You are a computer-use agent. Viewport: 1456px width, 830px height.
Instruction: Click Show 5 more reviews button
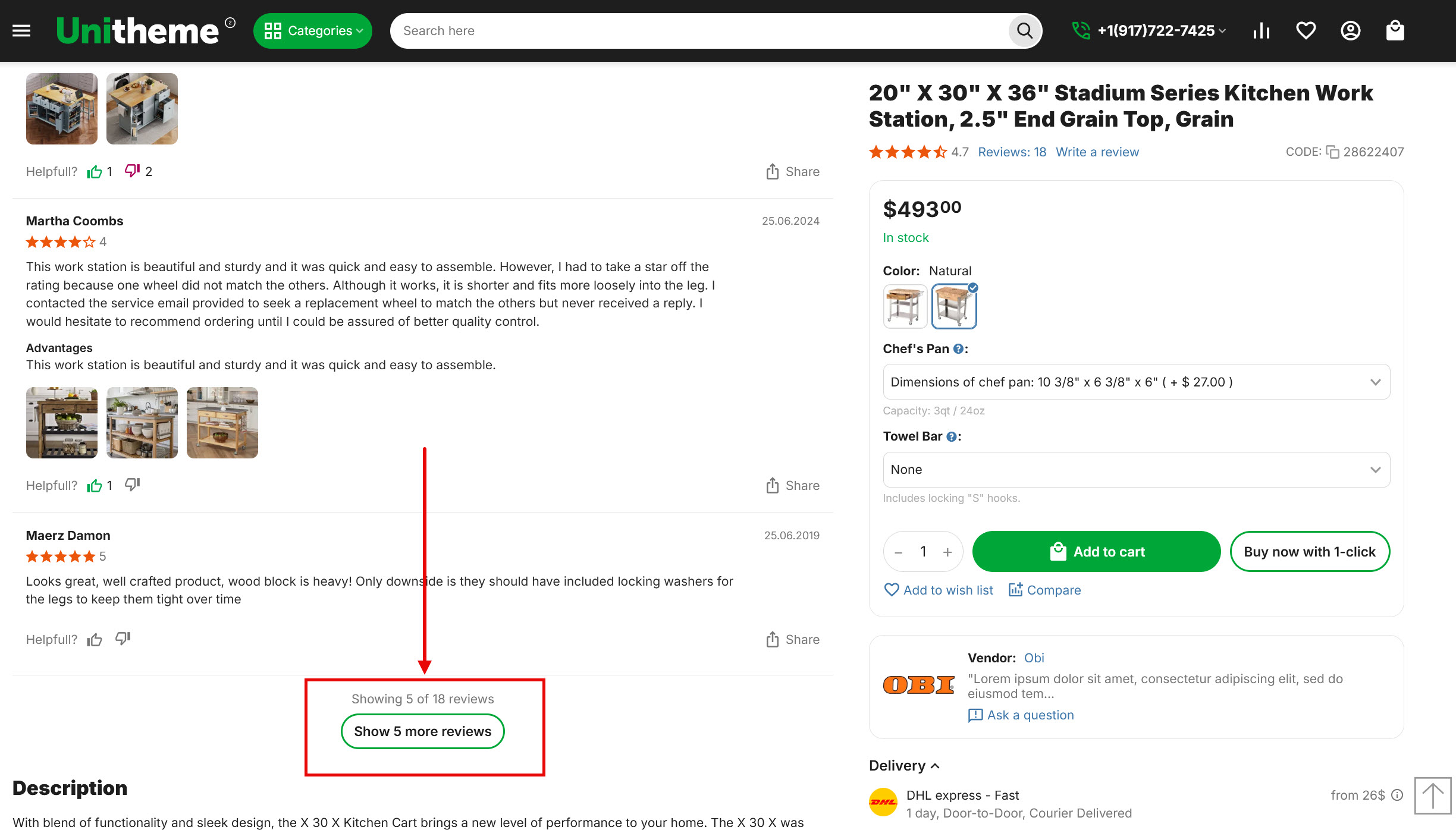point(422,731)
